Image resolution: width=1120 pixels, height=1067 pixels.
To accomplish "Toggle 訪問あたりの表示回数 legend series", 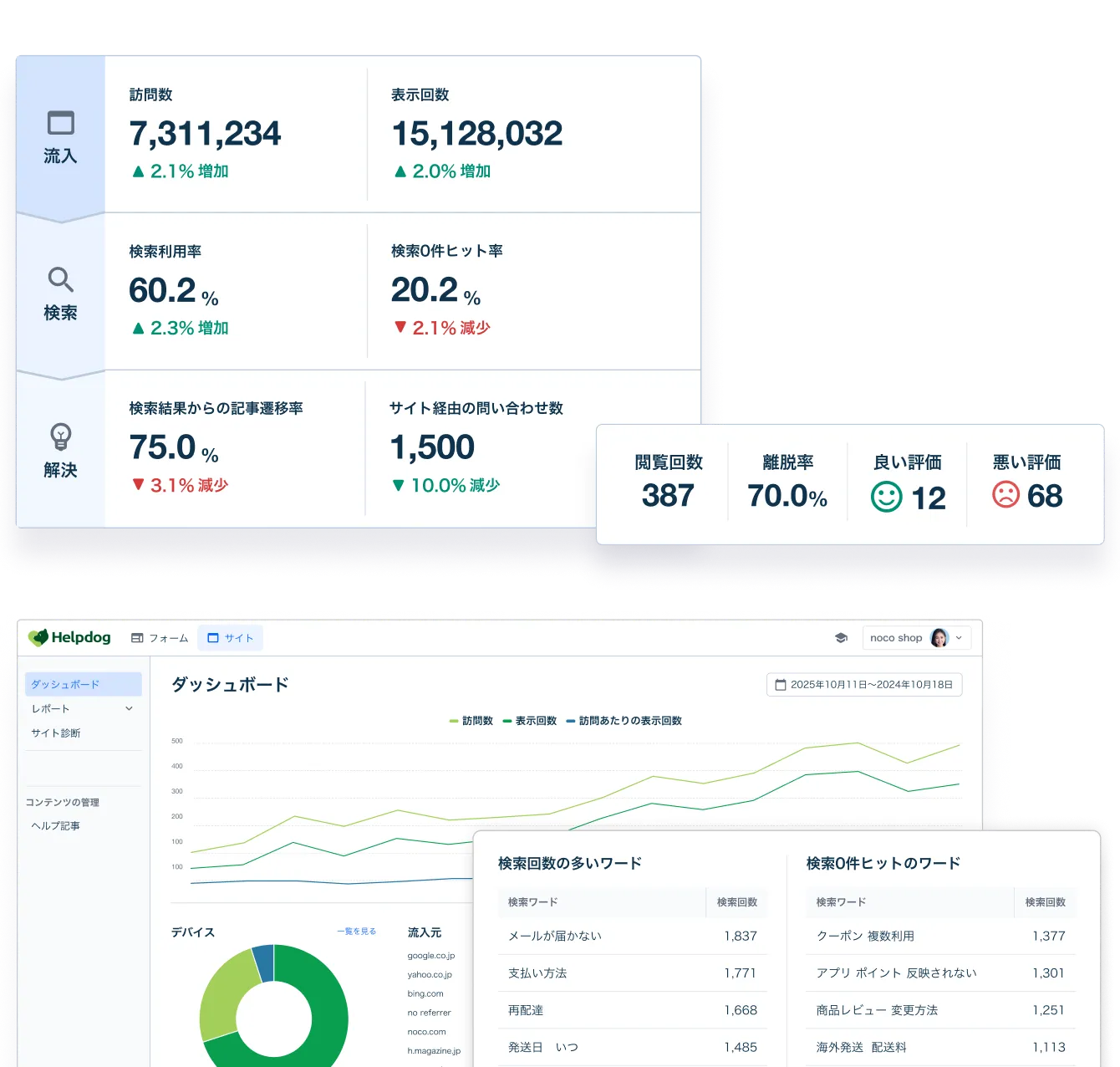I will (x=624, y=721).
